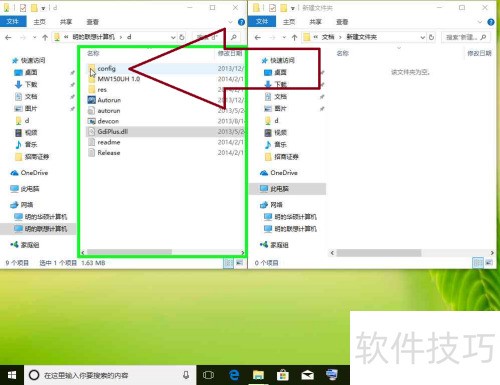Click up arrow in right window
500x385 pixels.
coord(294,37)
